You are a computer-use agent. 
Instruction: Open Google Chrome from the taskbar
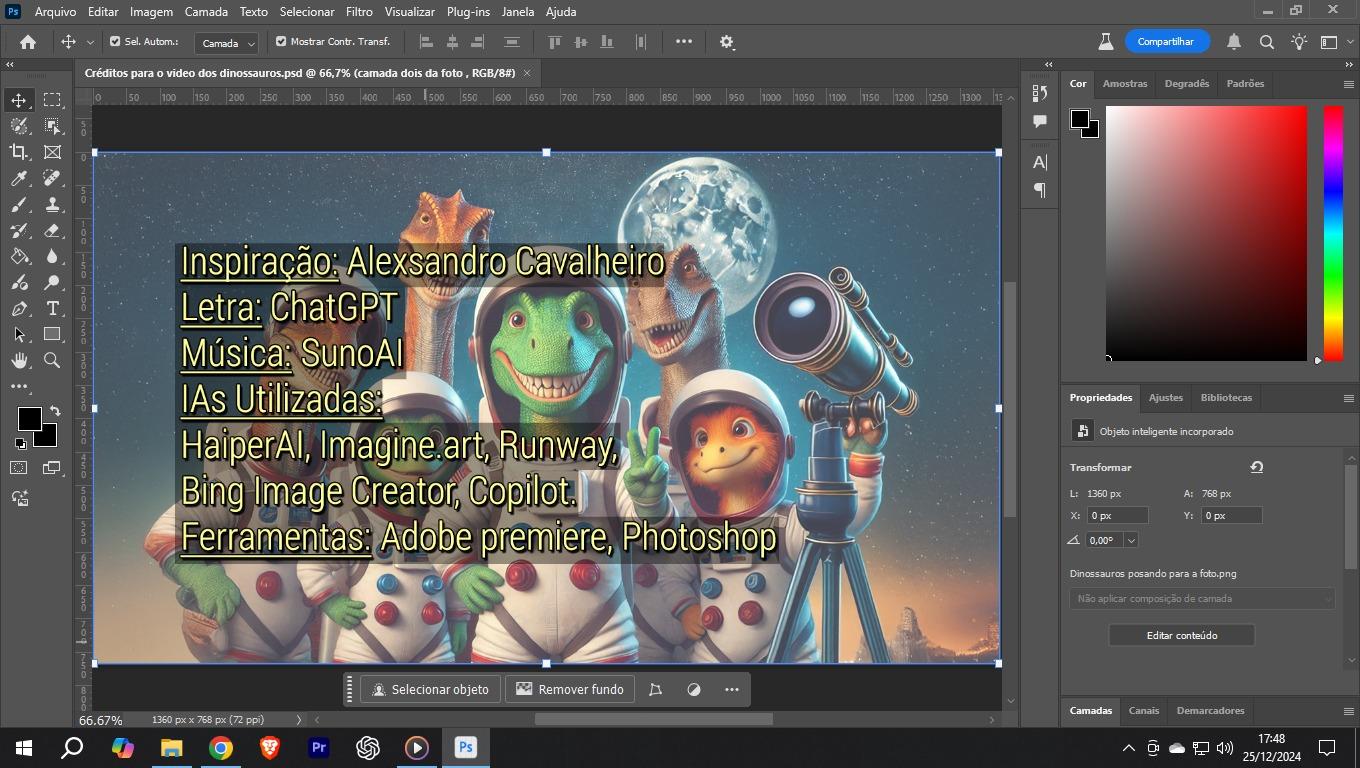point(221,747)
